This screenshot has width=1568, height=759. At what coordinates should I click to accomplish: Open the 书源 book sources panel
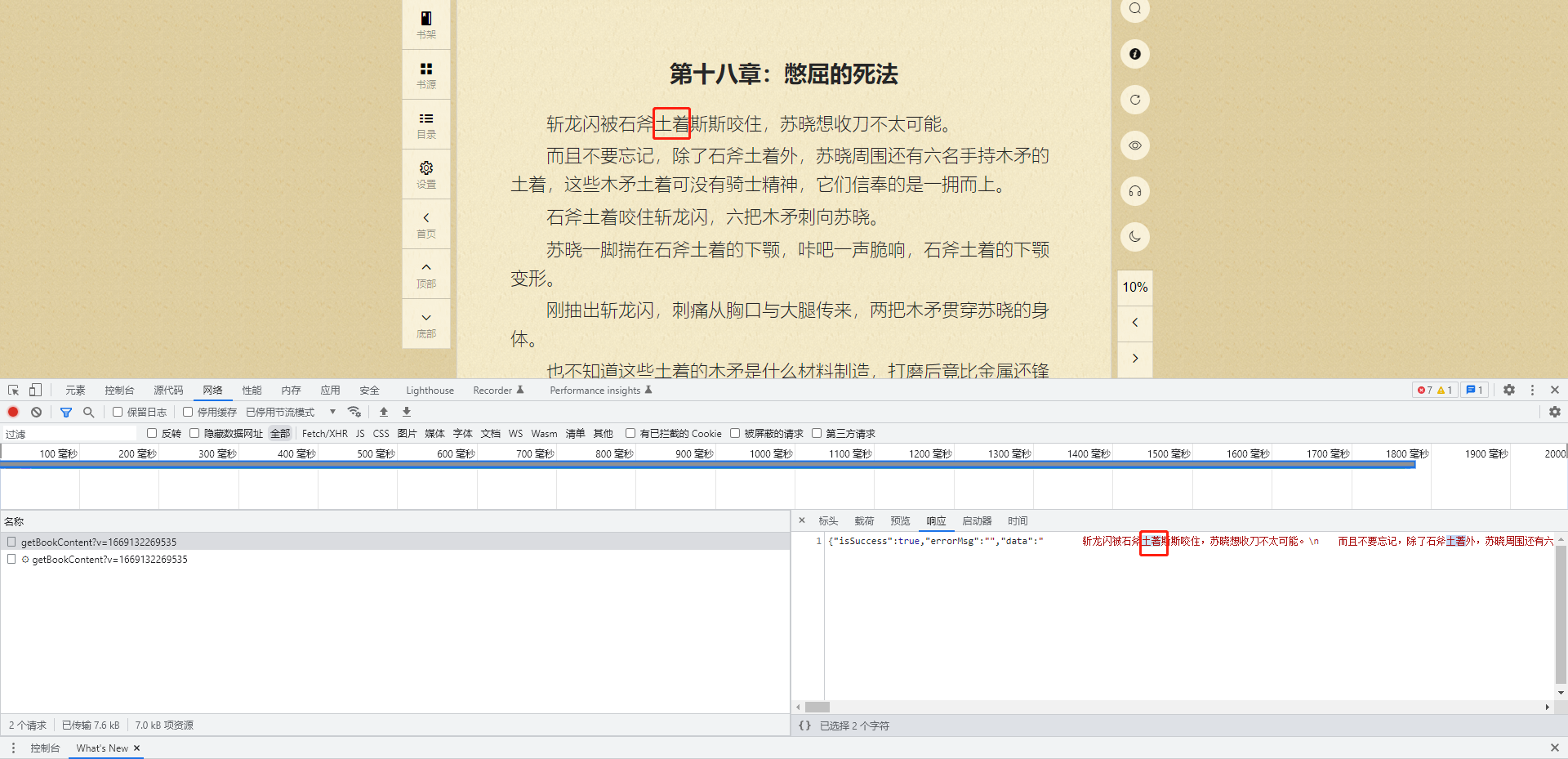pos(425,74)
